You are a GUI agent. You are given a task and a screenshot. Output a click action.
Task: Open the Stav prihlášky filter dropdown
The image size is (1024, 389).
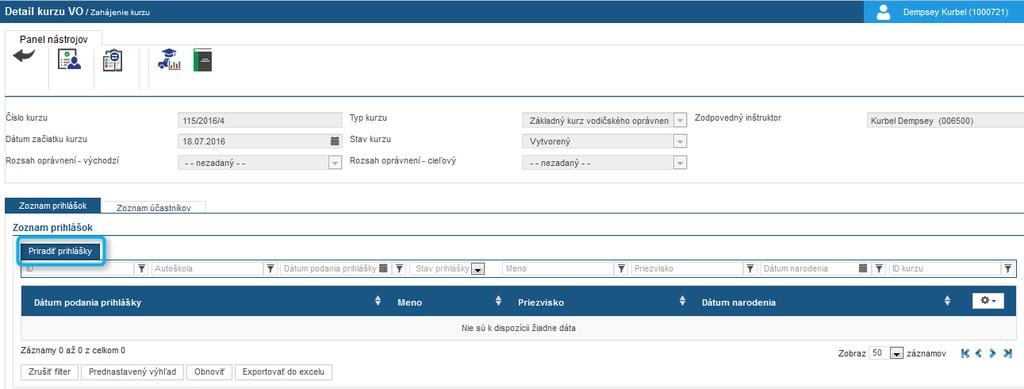(478, 269)
